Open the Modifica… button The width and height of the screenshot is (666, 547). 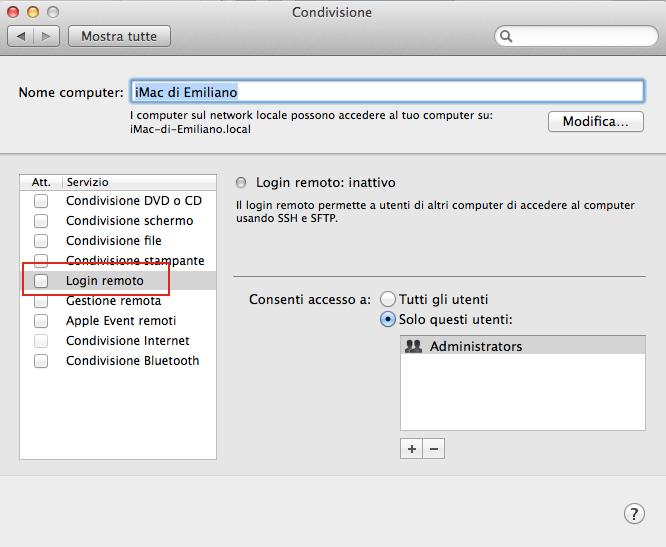pyautogui.click(x=595, y=121)
